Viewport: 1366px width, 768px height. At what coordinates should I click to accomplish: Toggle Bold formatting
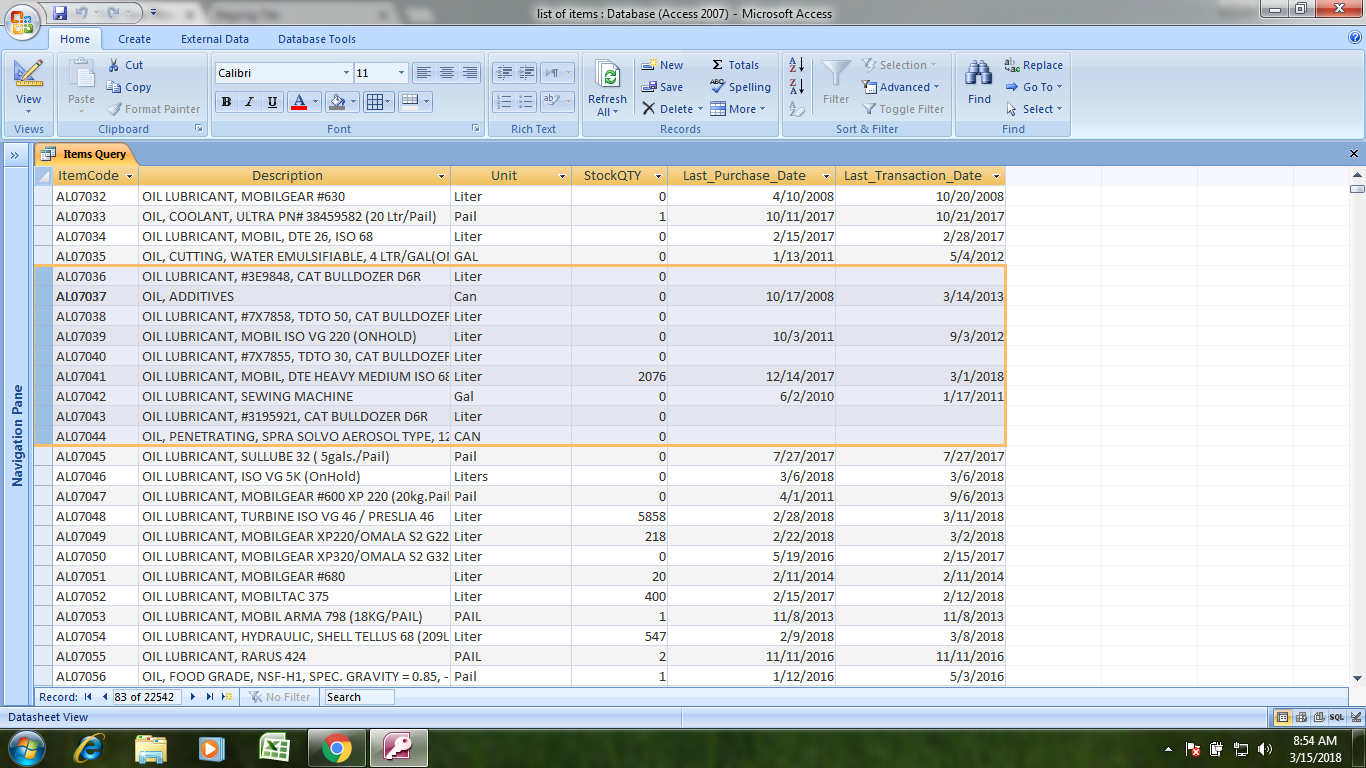226,102
